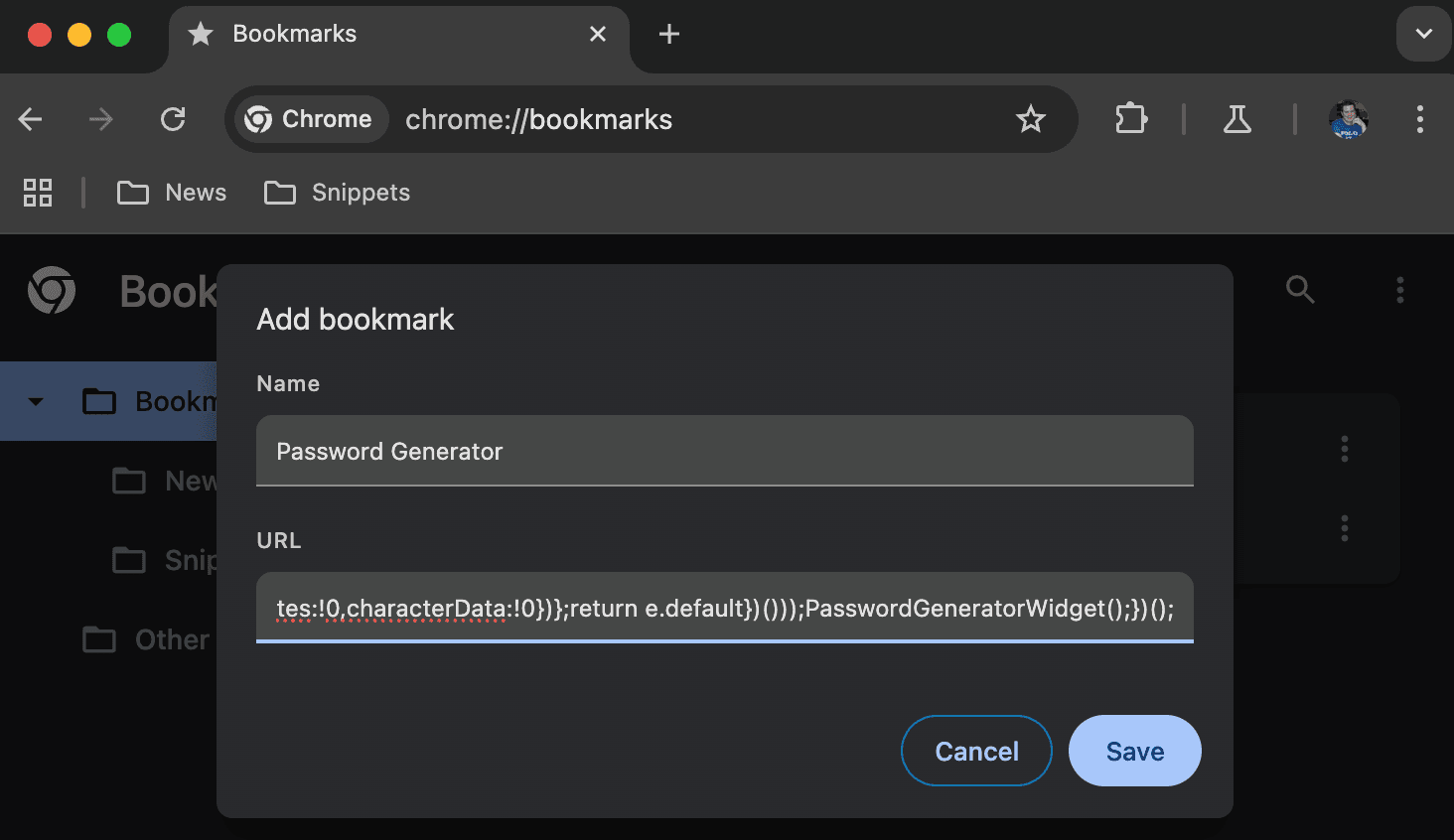1454x840 pixels.
Task: Open the Chrome apps grid icon
Action: [x=38, y=193]
